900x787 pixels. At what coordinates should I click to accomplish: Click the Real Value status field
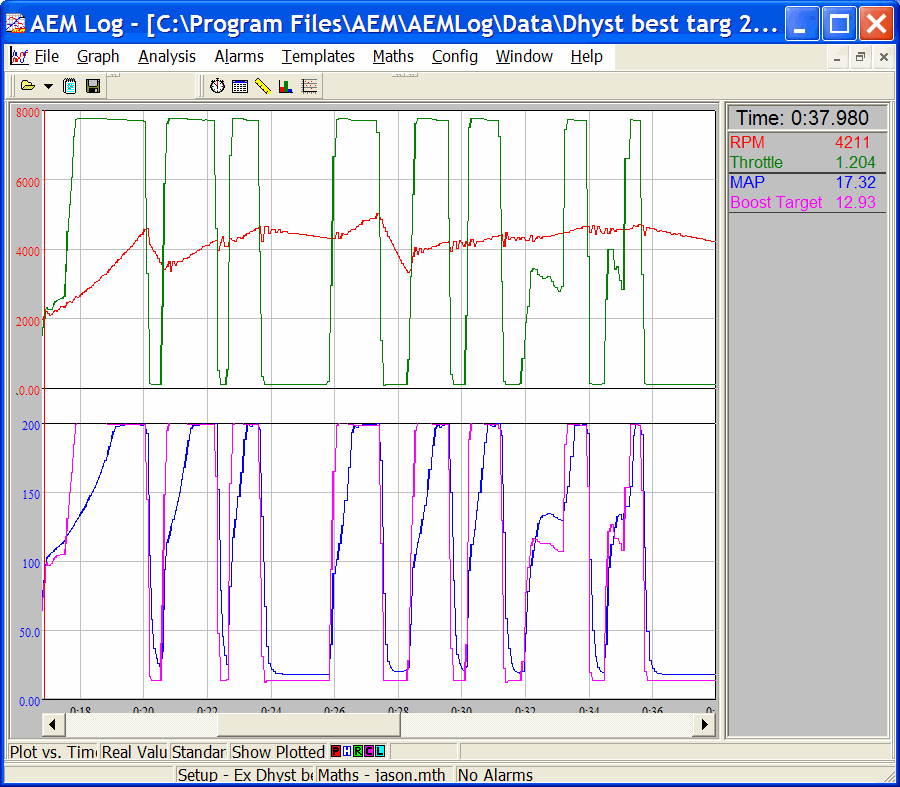click(134, 751)
